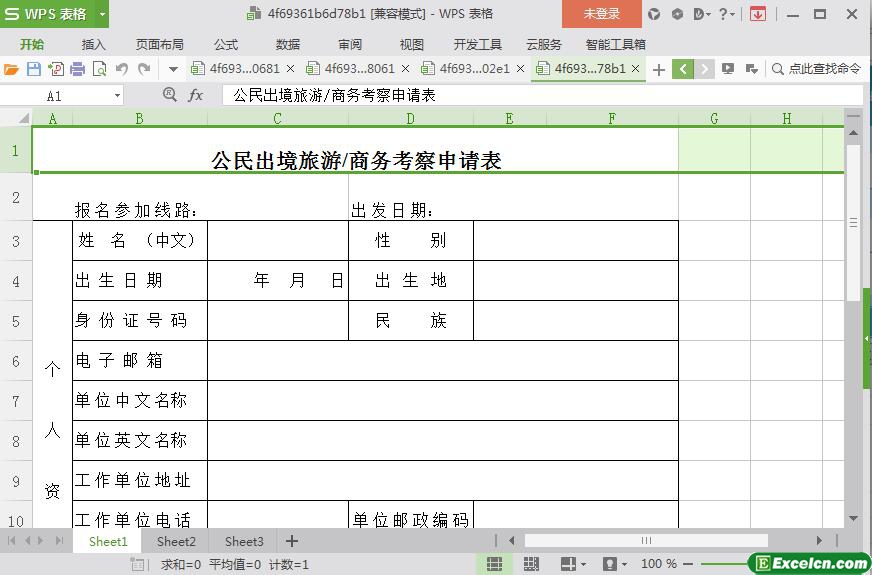The height and width of the screenshot is (575, 872).
Task: Click the 未登录 login button
Action: pos(601,14)
